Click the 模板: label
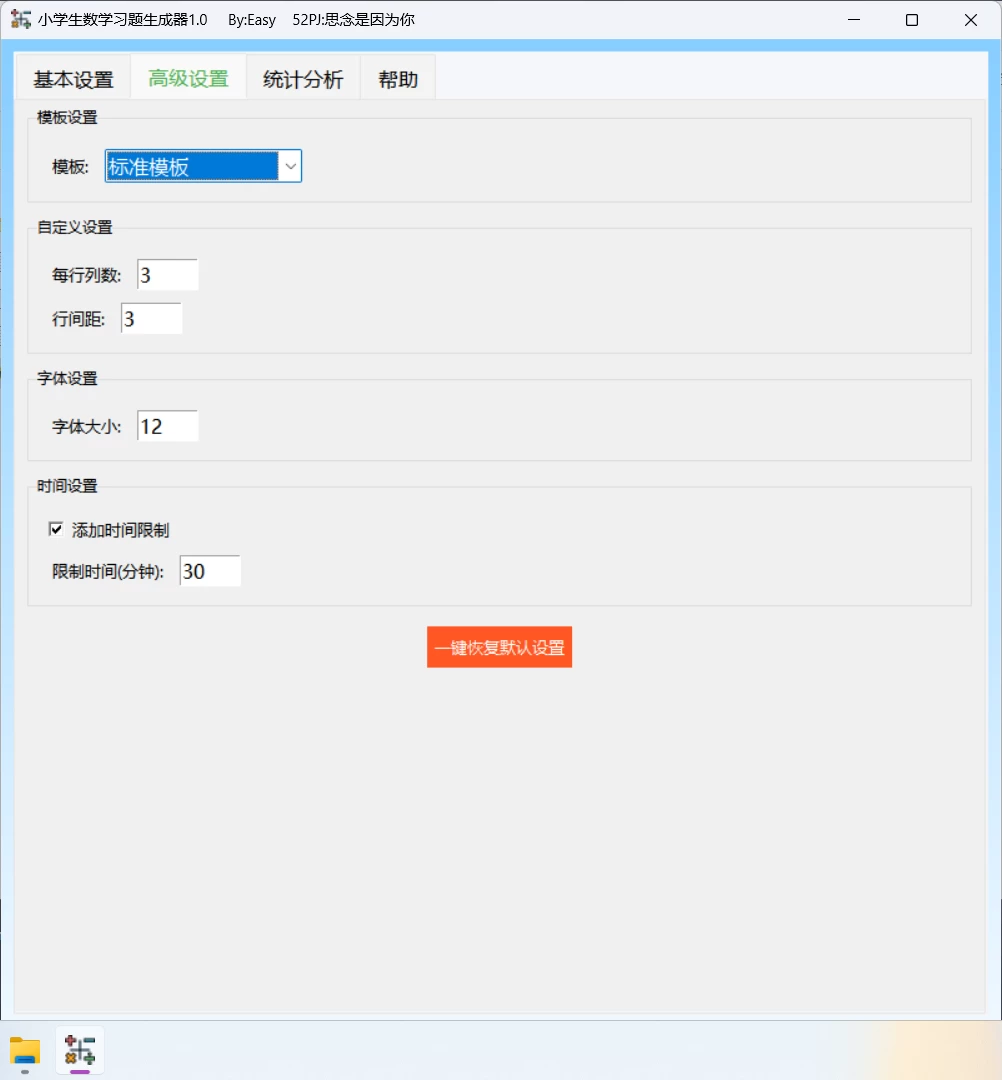1002x1080 pixels. tap(71, 167)
